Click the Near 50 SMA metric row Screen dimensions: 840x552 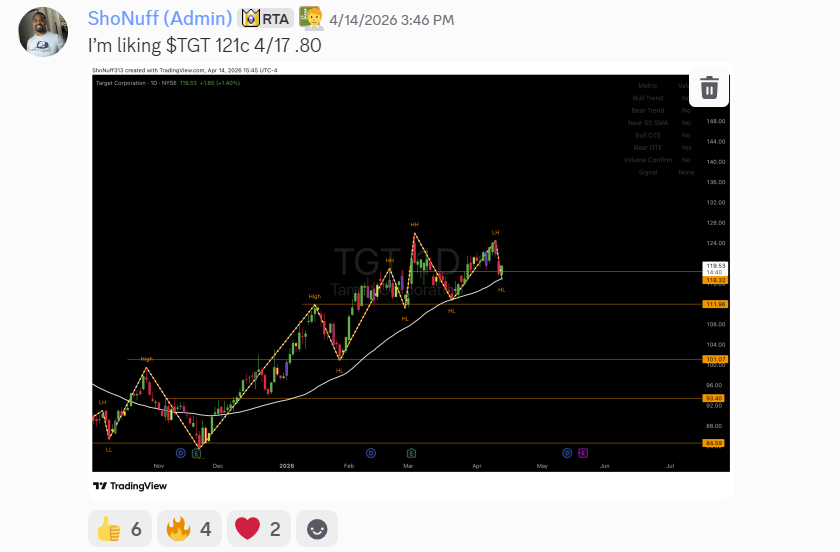[660, 123]
